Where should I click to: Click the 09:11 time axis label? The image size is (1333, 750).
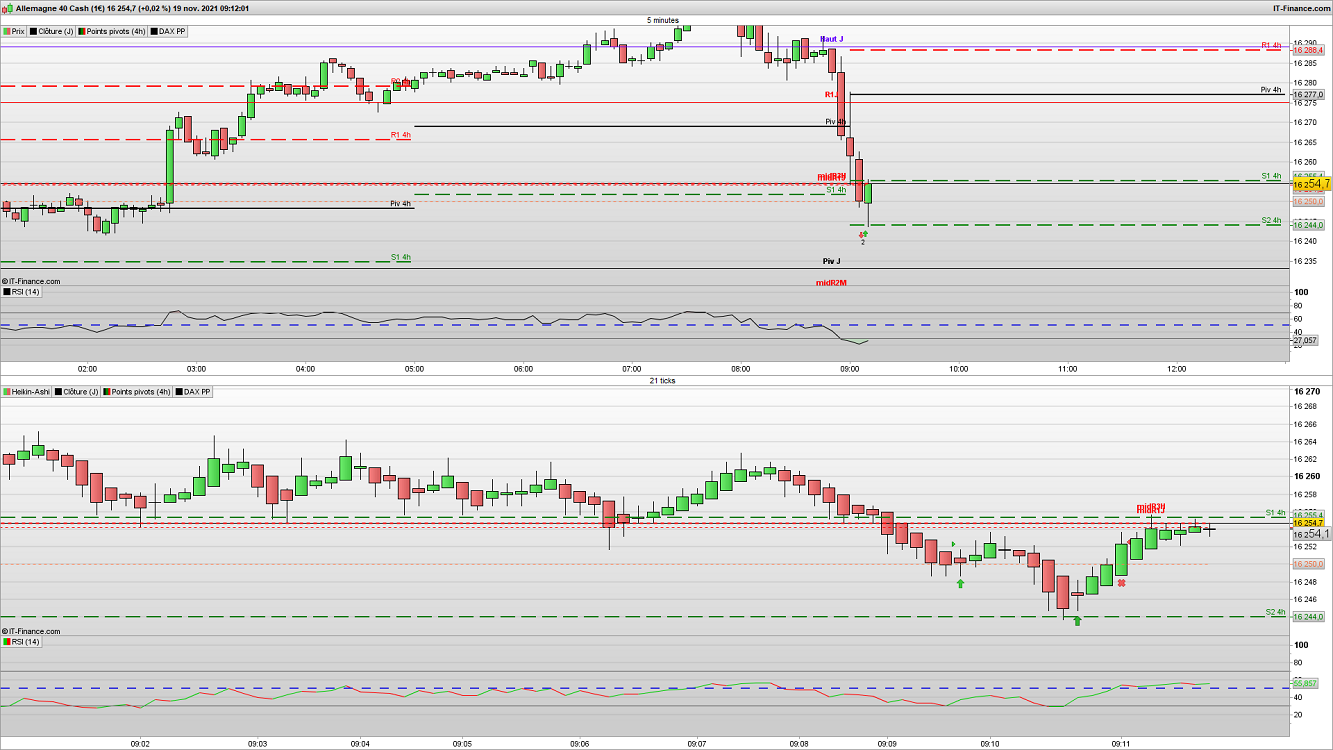1120,744
